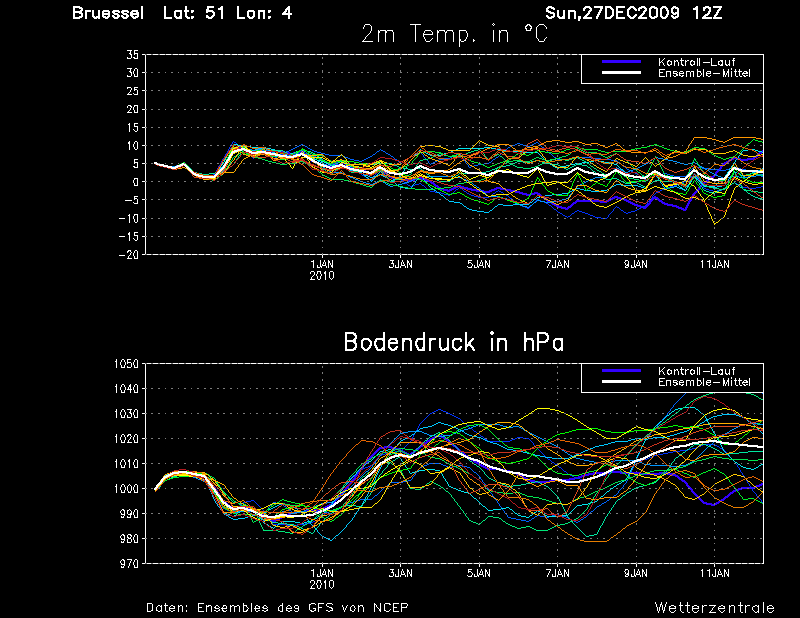
Task: Click the blue Kontroll-Lauf swatch in pressure legend
Action: 621,371
